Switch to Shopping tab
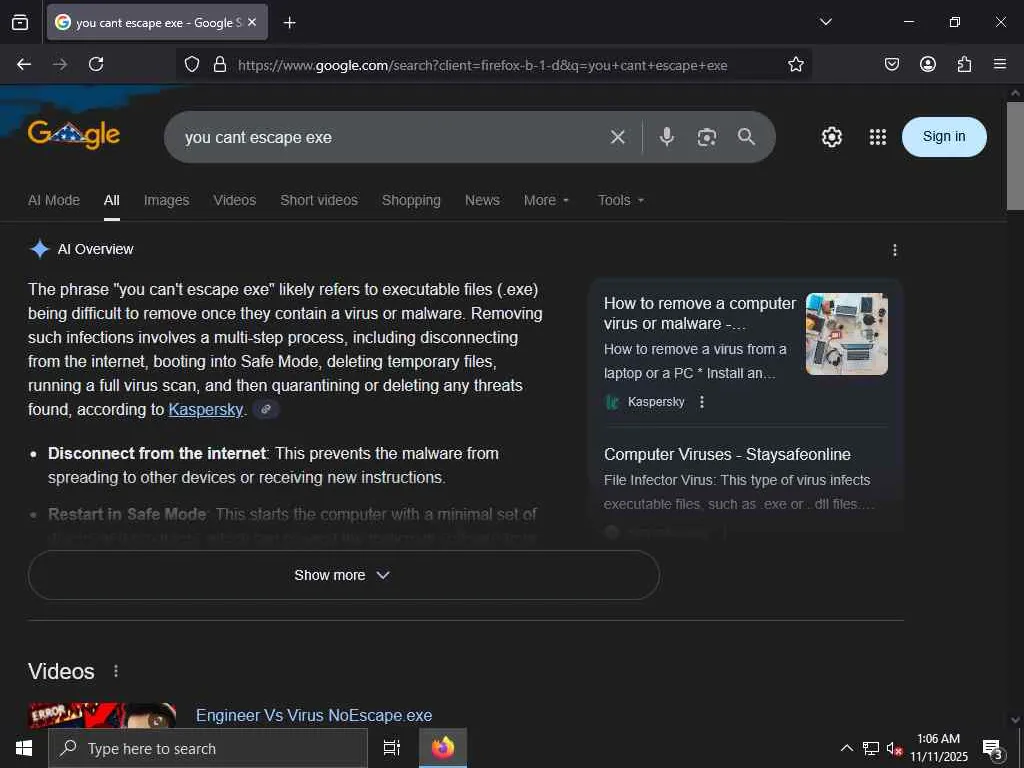This screenshot has height=768, width=1024. coord(411,200)
